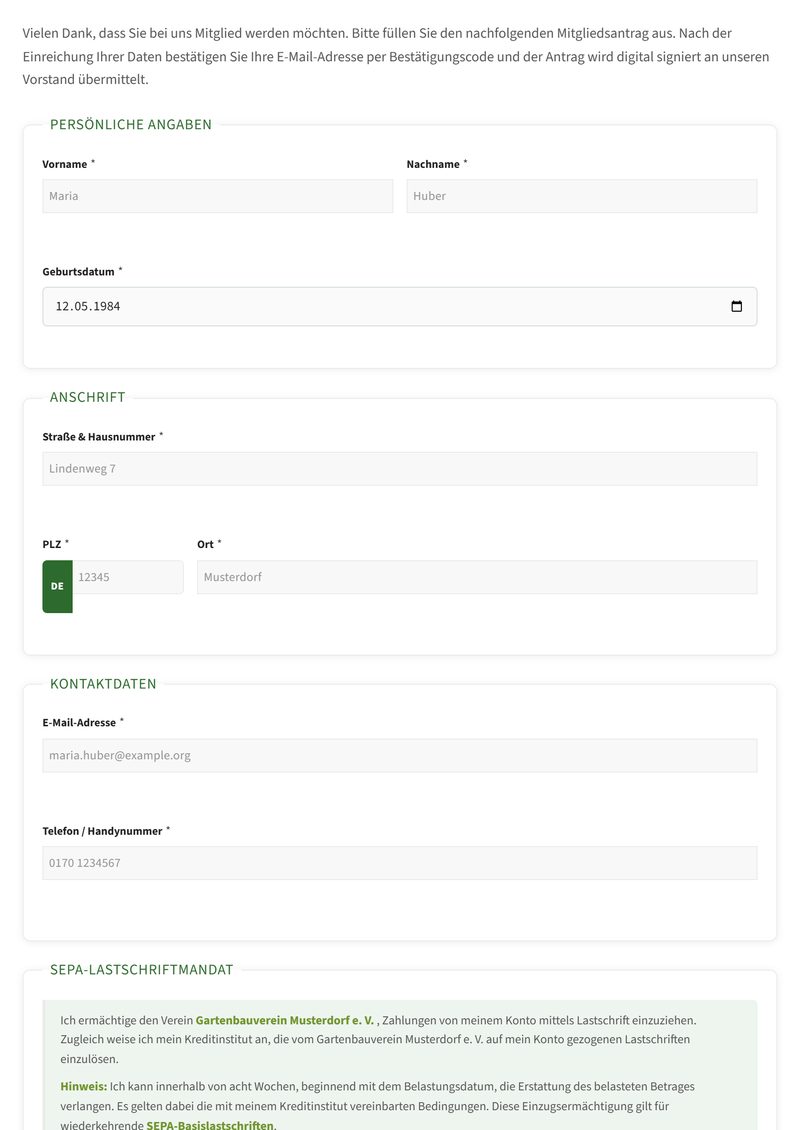Viewport: 800px width, 1130px height.
Task: Focus the E-Mail-Adresse field
Action: tap(400, 755)
